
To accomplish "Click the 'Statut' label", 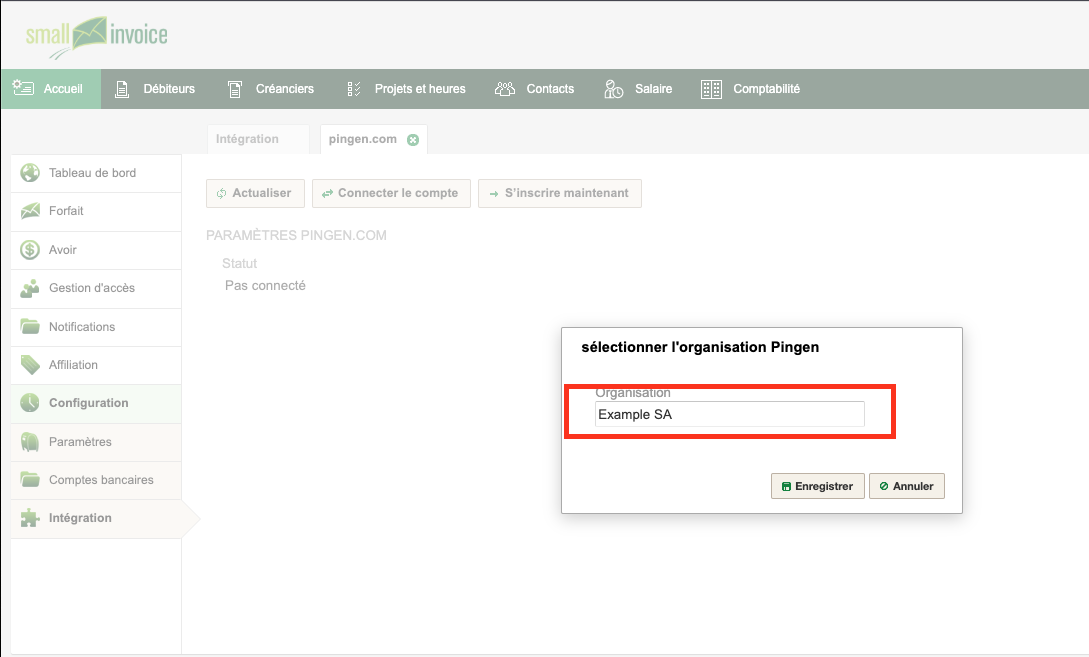I will 240,263.
